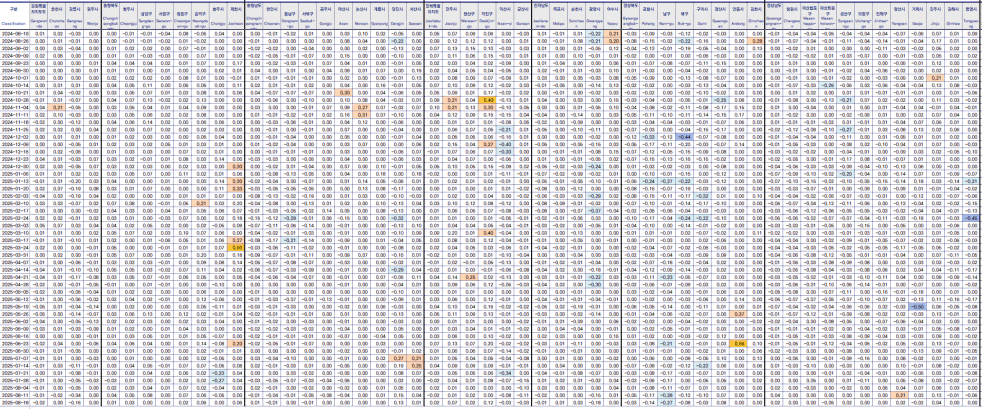
Task: Select the Jecheon column header
Action: (235, 16)
